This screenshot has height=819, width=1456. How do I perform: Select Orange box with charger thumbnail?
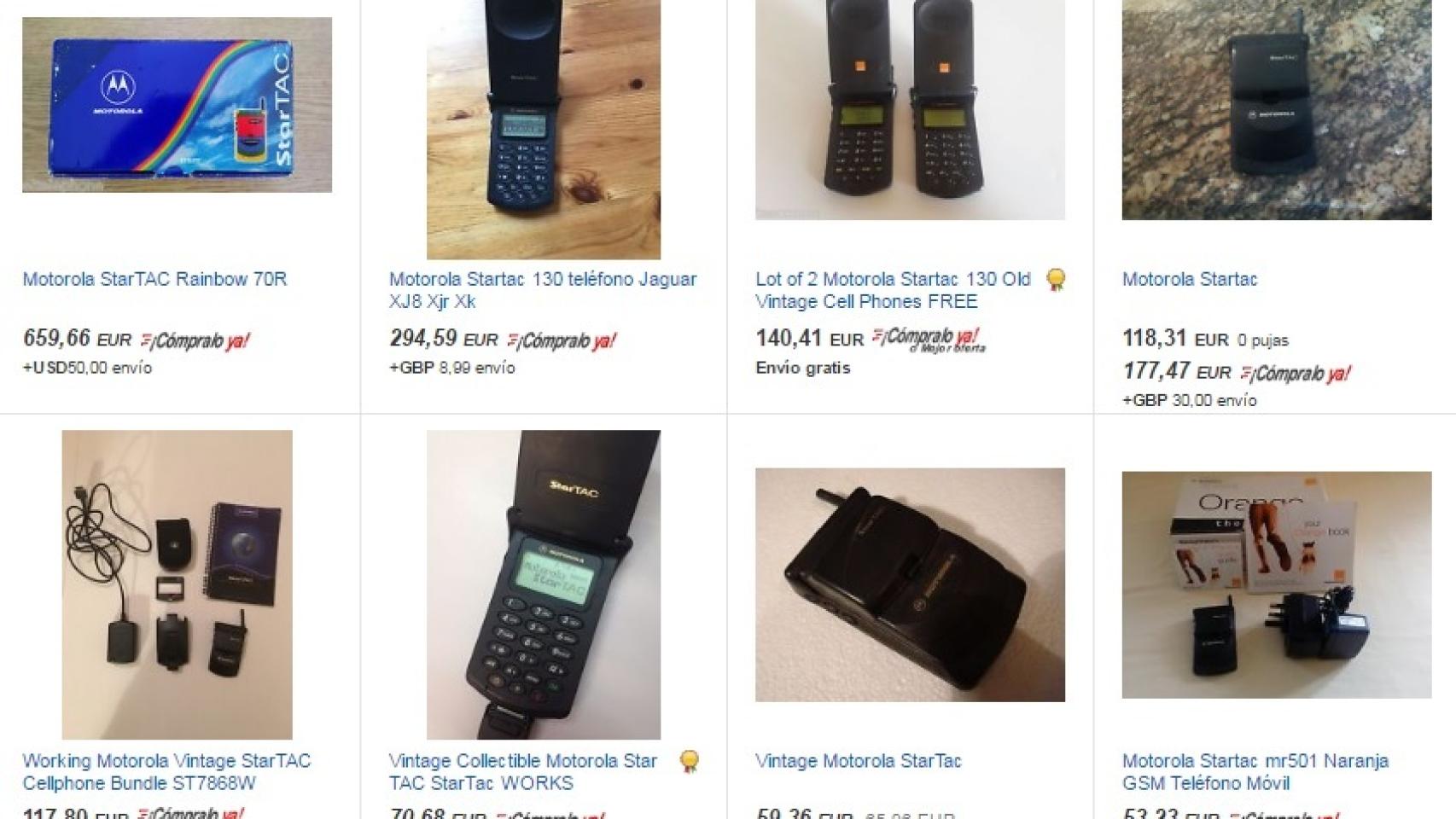[x=1277, y=585]
